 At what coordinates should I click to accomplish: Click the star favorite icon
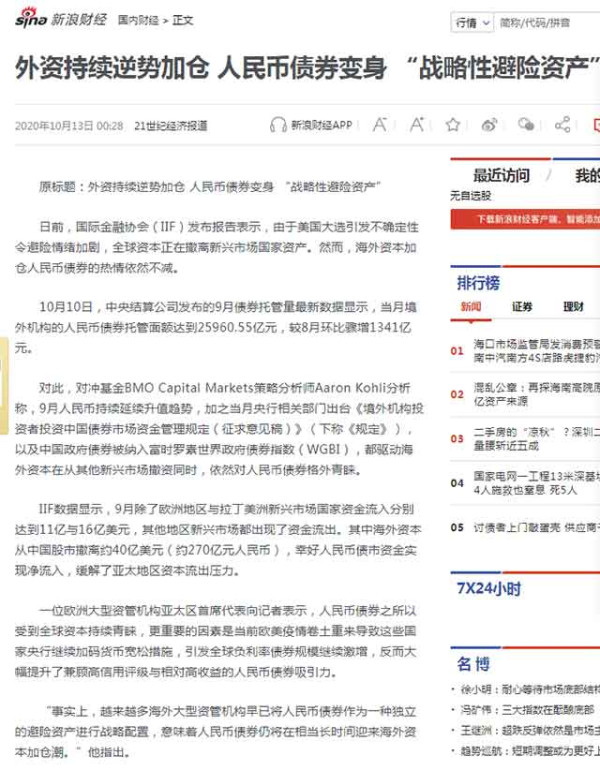pyautogui.click(x=453, y=125)
